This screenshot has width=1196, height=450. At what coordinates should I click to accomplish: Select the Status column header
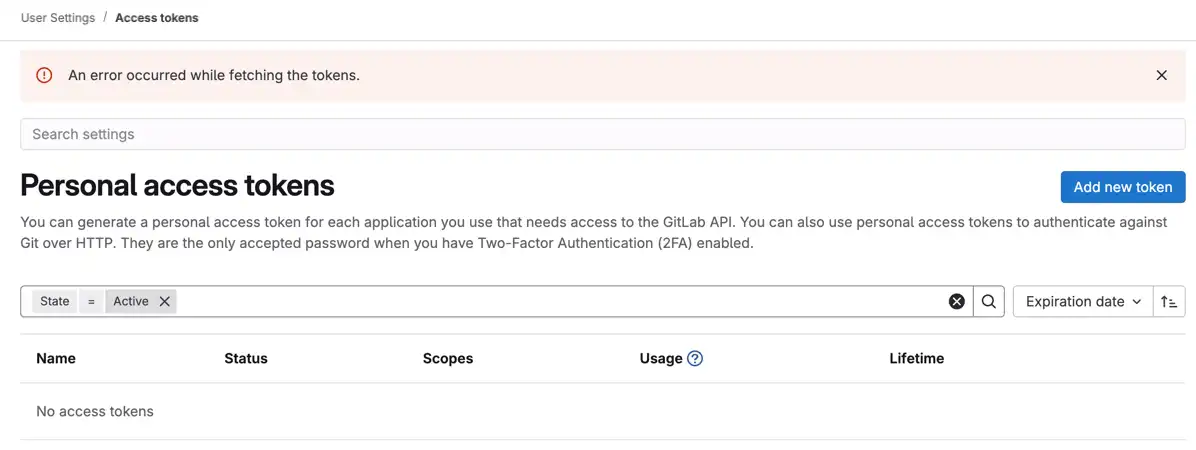(x=246, y=358)
